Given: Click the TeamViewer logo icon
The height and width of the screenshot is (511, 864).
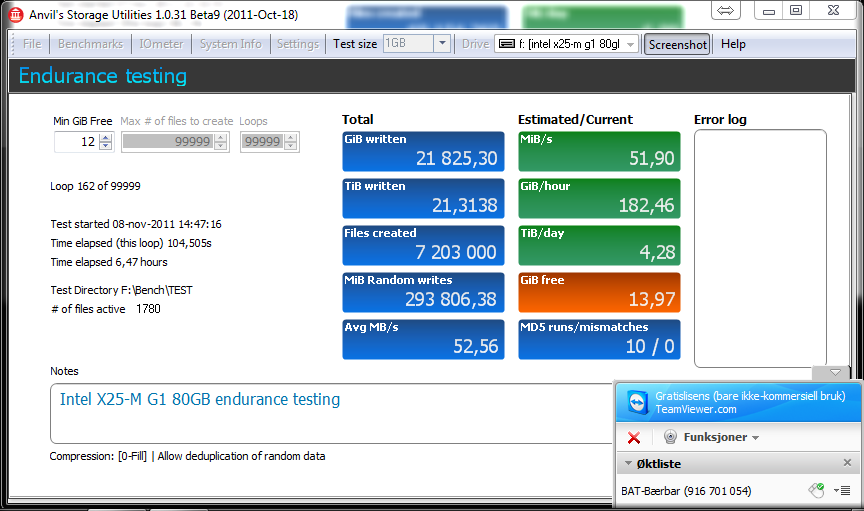Looking at the screenshot, I should [x=638, y=402].
